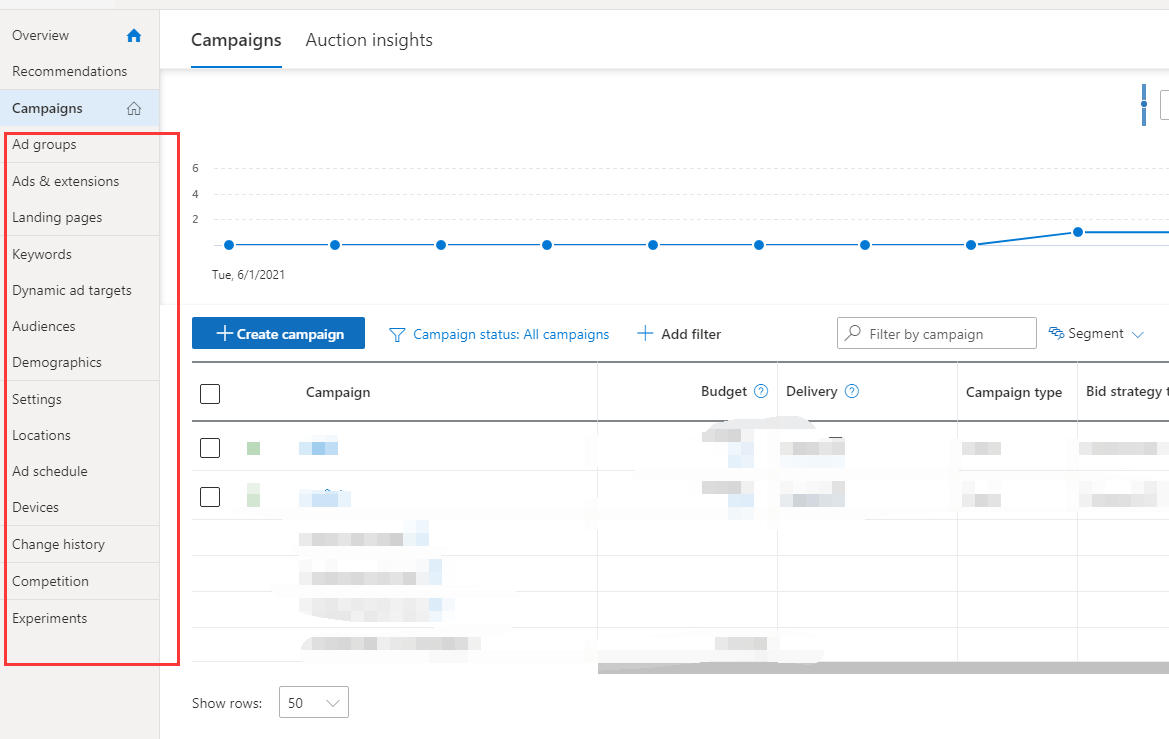The image size is (1169, 739).
Task: Click the funnel icon for Campaign status filter
Action: [397, 334]
